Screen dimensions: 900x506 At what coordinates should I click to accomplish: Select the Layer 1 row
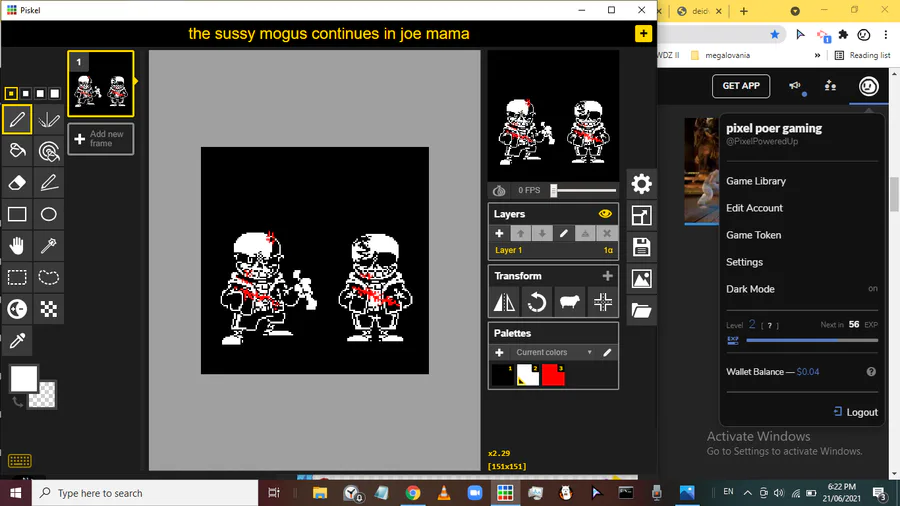[x=553, y=250]
